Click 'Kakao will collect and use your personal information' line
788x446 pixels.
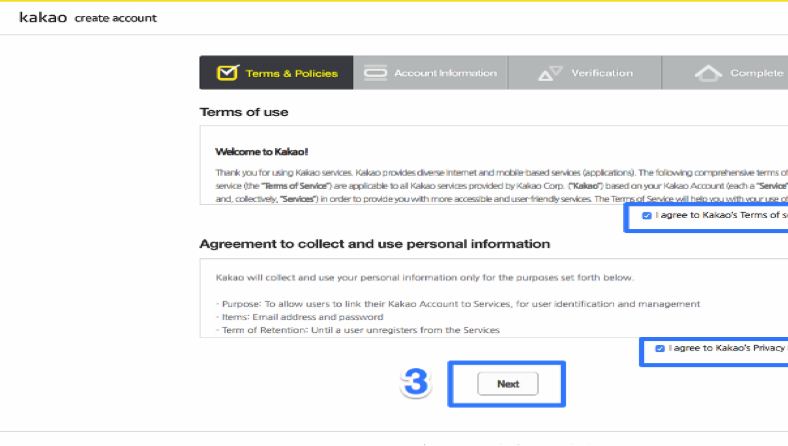point(425,278)
